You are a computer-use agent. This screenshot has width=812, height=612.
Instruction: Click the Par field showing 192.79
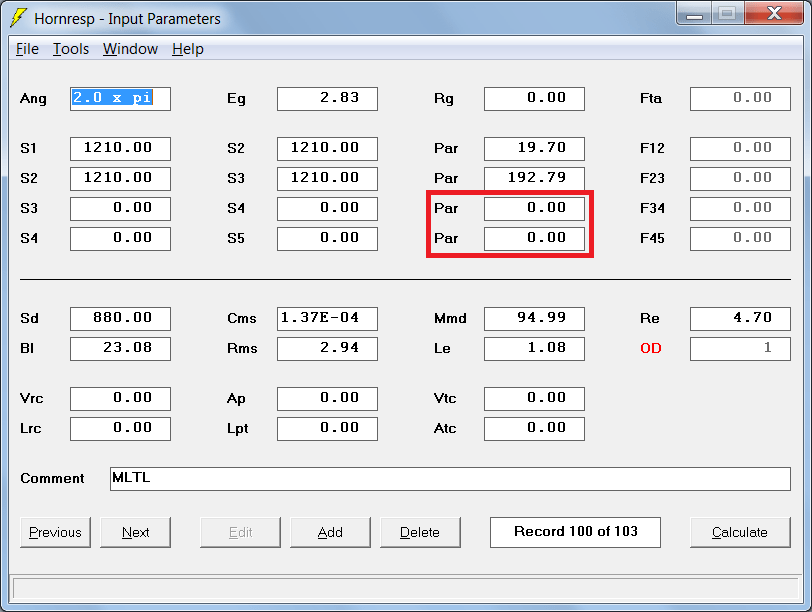point(534,179)
